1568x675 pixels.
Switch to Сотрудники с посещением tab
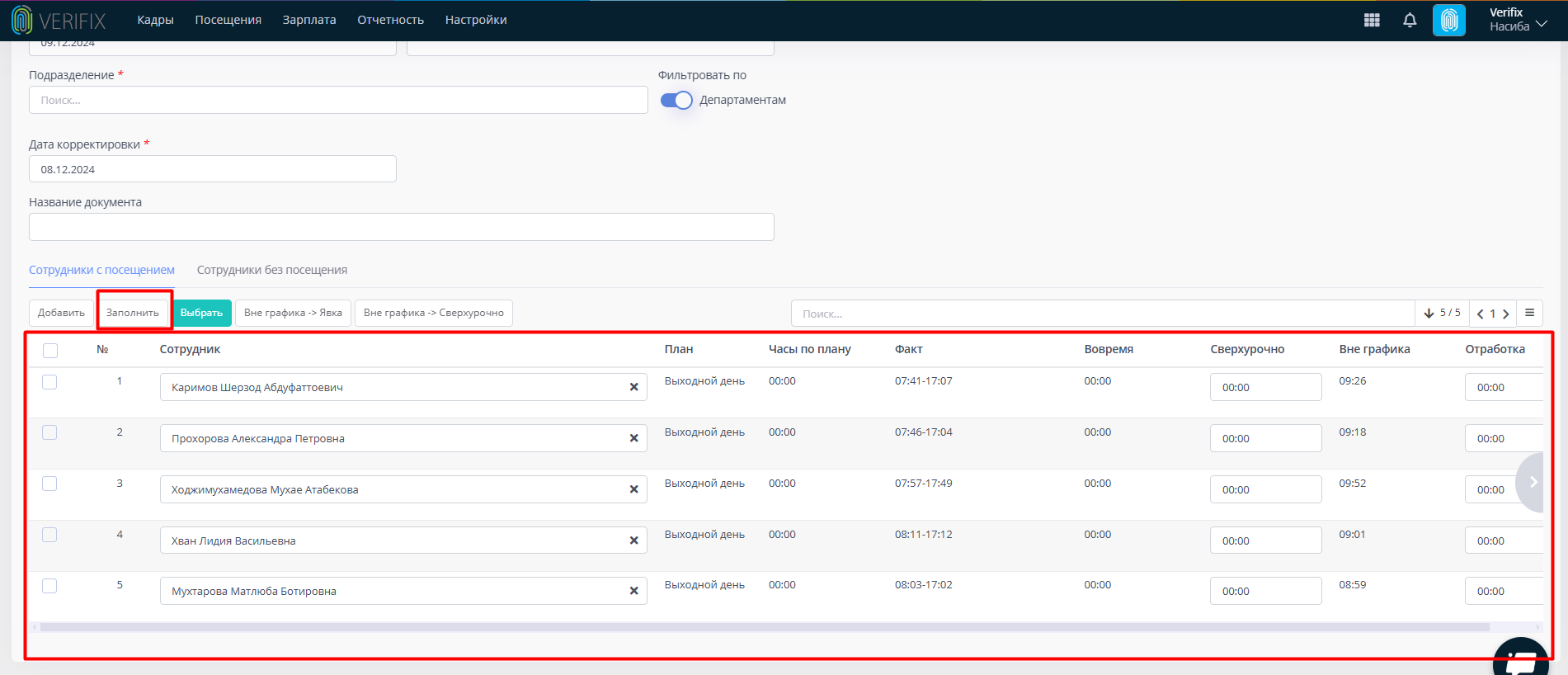pos(101,270)
